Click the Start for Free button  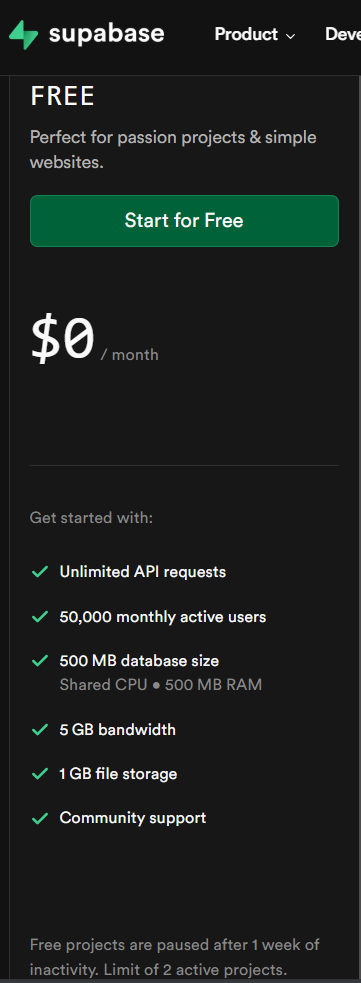pos(184,221)
